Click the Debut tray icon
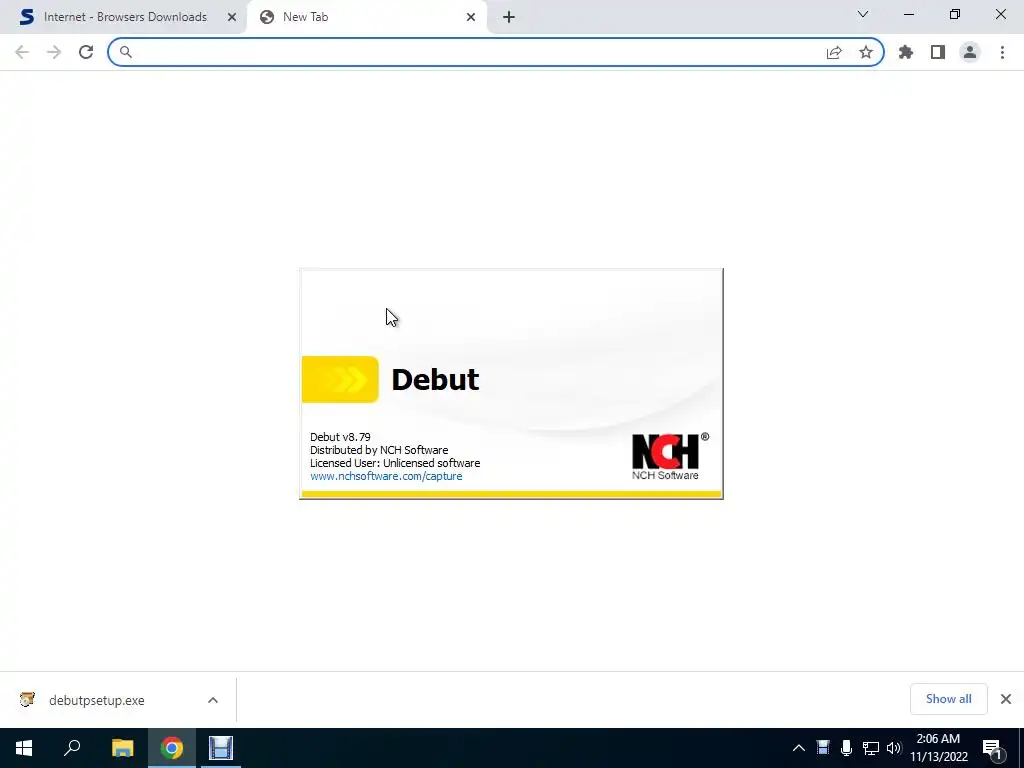This screenshot has width=1024, height=768. click(x=823, y=748)
